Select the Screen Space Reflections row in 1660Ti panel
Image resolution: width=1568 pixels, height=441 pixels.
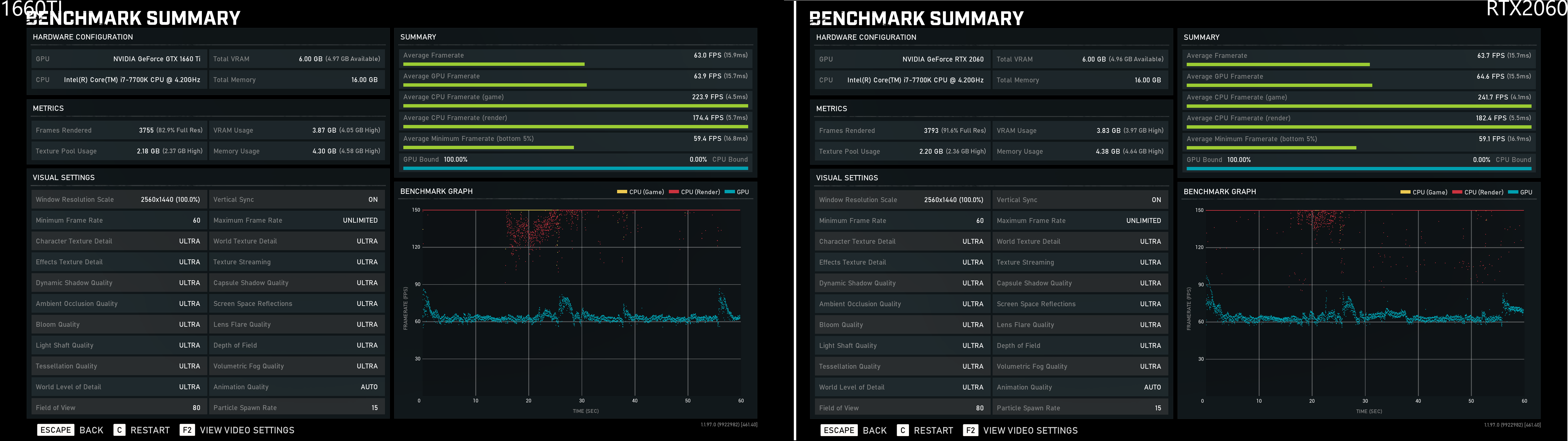[x=296, y=303]
